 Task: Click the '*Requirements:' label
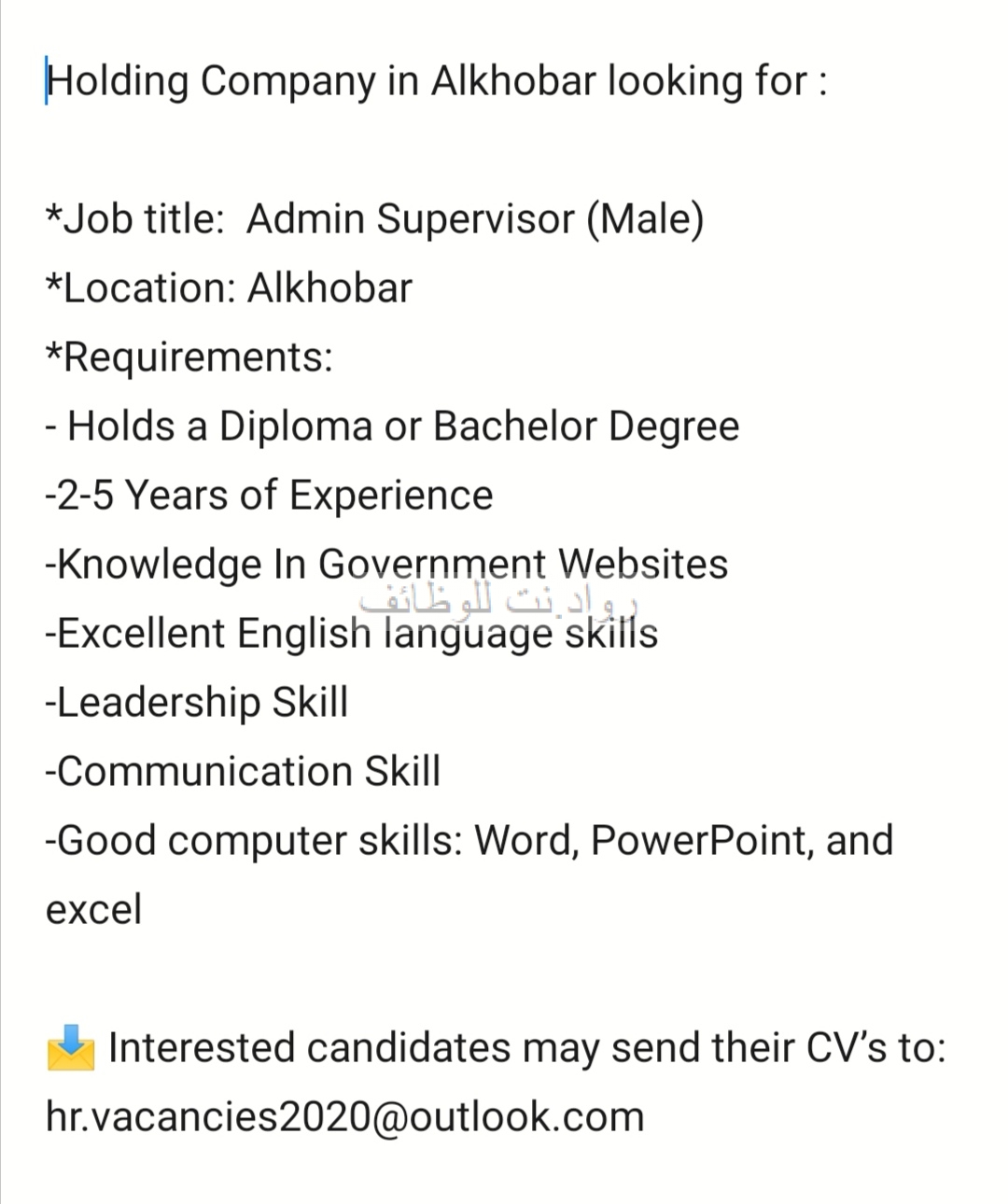click(x=189, y=357)
